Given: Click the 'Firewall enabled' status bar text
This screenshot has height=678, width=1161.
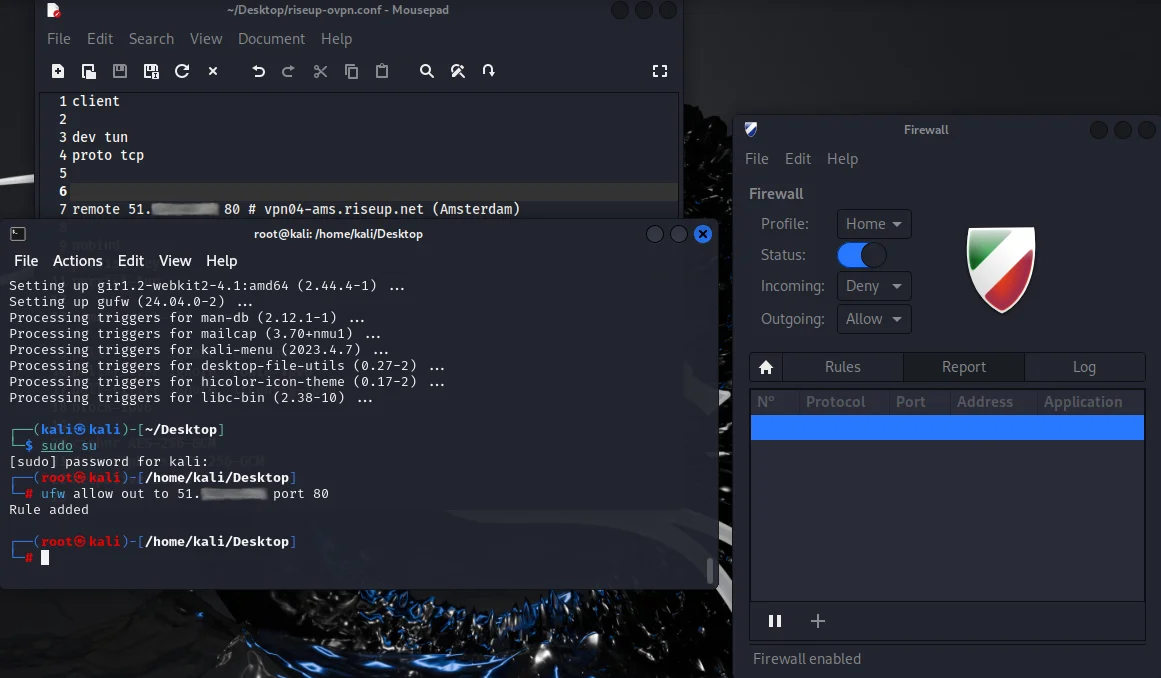Looking at the screenshot, I should [807, 659].
